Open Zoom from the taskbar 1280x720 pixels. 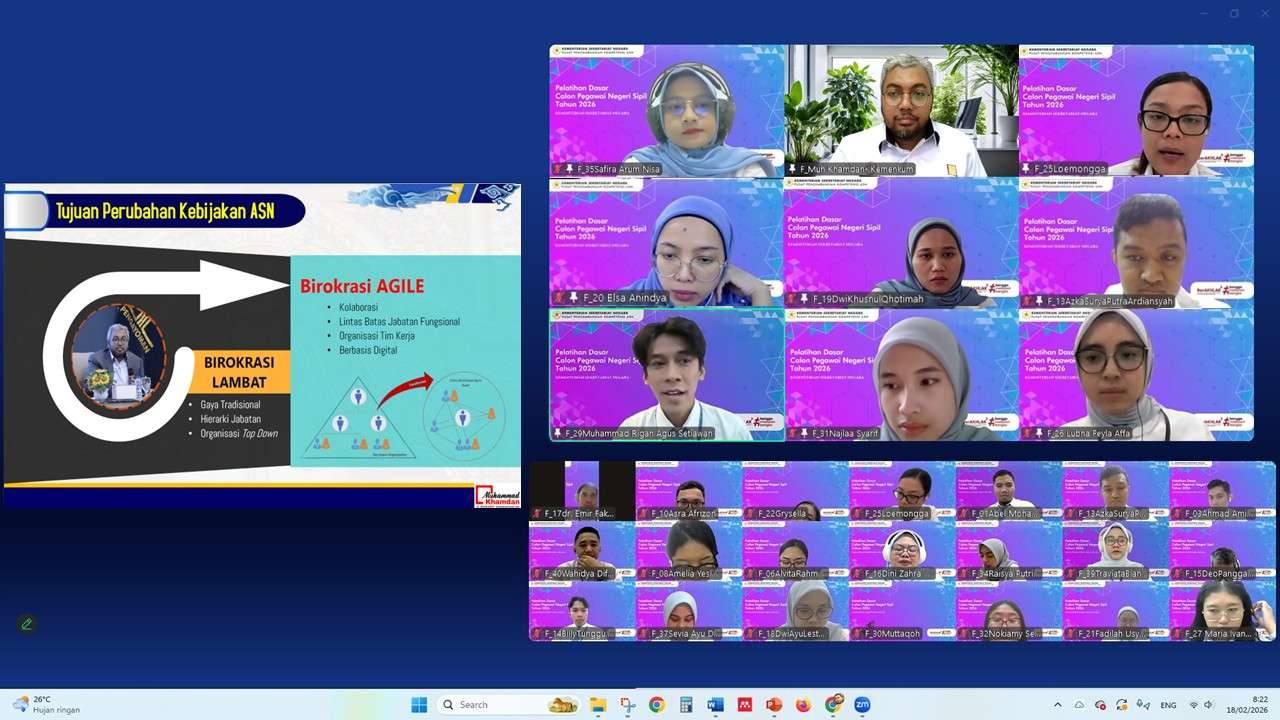click(861, 704)
